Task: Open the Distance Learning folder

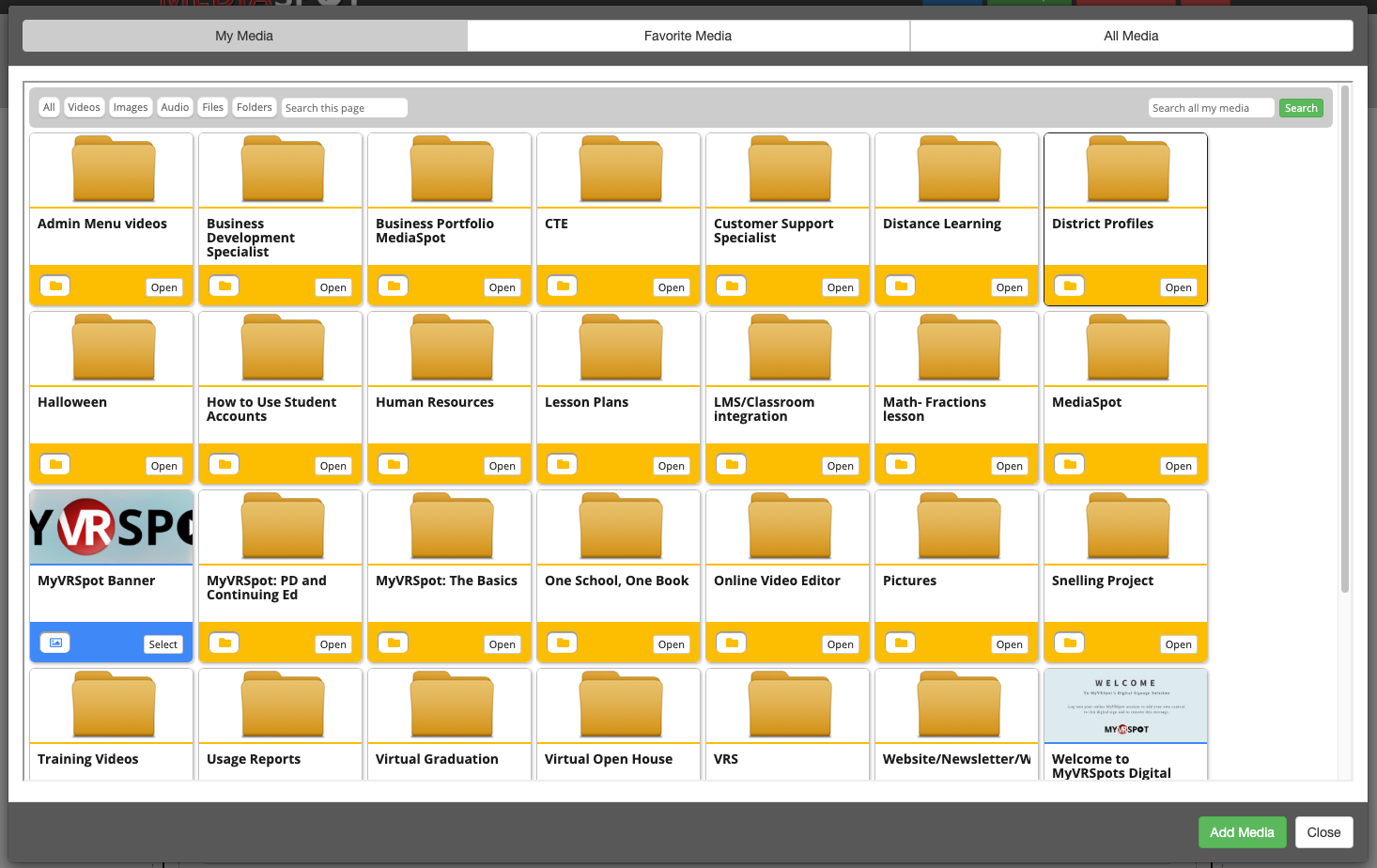Action: pos(1010,287)
